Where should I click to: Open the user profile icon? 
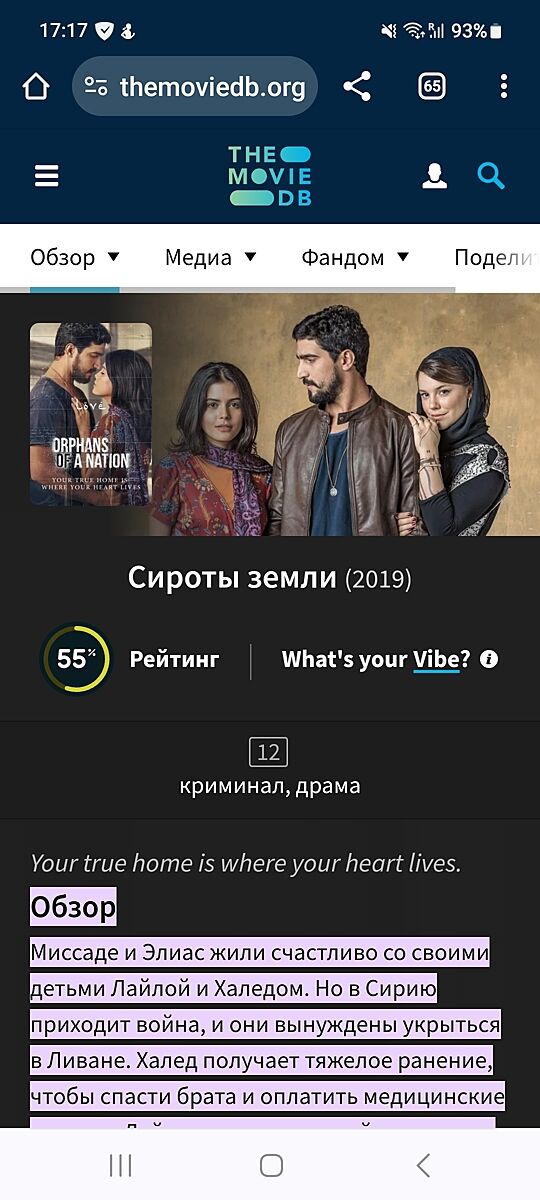tap(435, 177)
